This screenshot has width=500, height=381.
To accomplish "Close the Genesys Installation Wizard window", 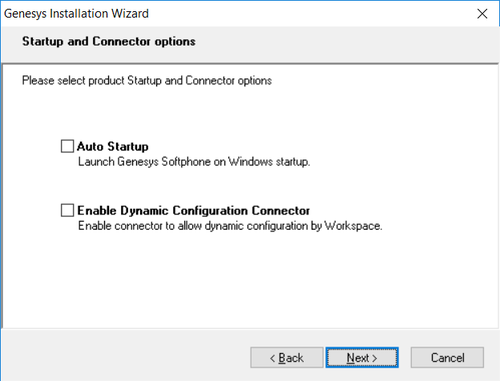I will click(482, 14).
